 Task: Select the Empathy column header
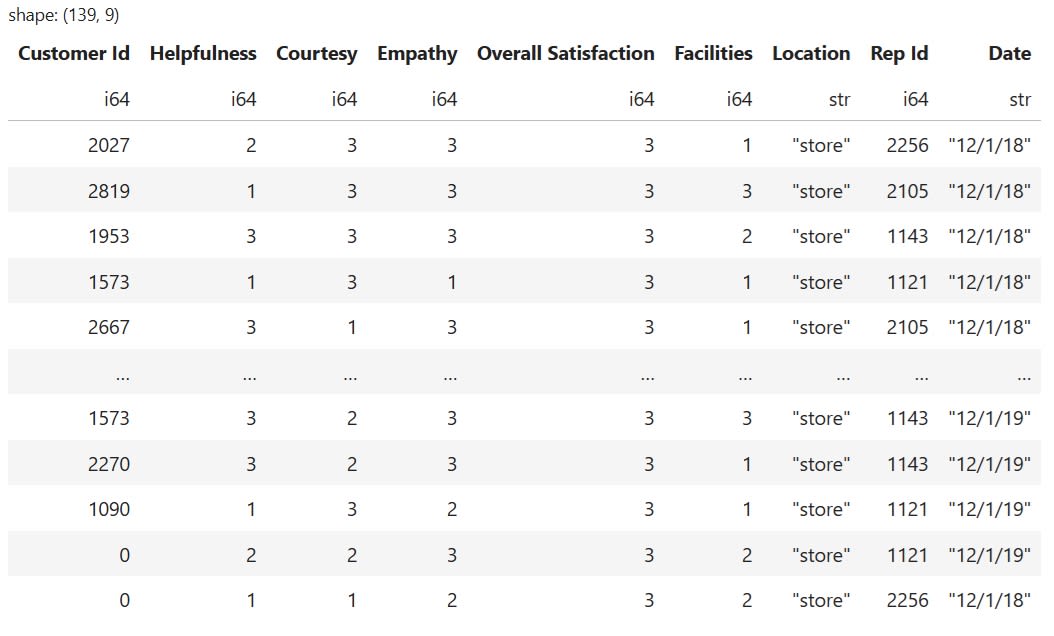[417, 54]
